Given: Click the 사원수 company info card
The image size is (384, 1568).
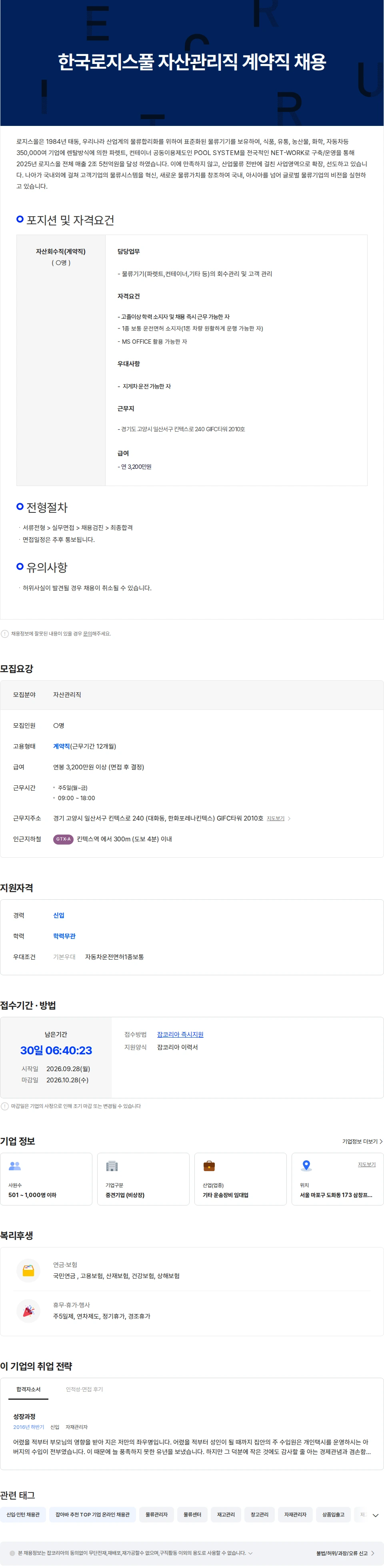Looking at the screenshot, I should coord(46,1179).
